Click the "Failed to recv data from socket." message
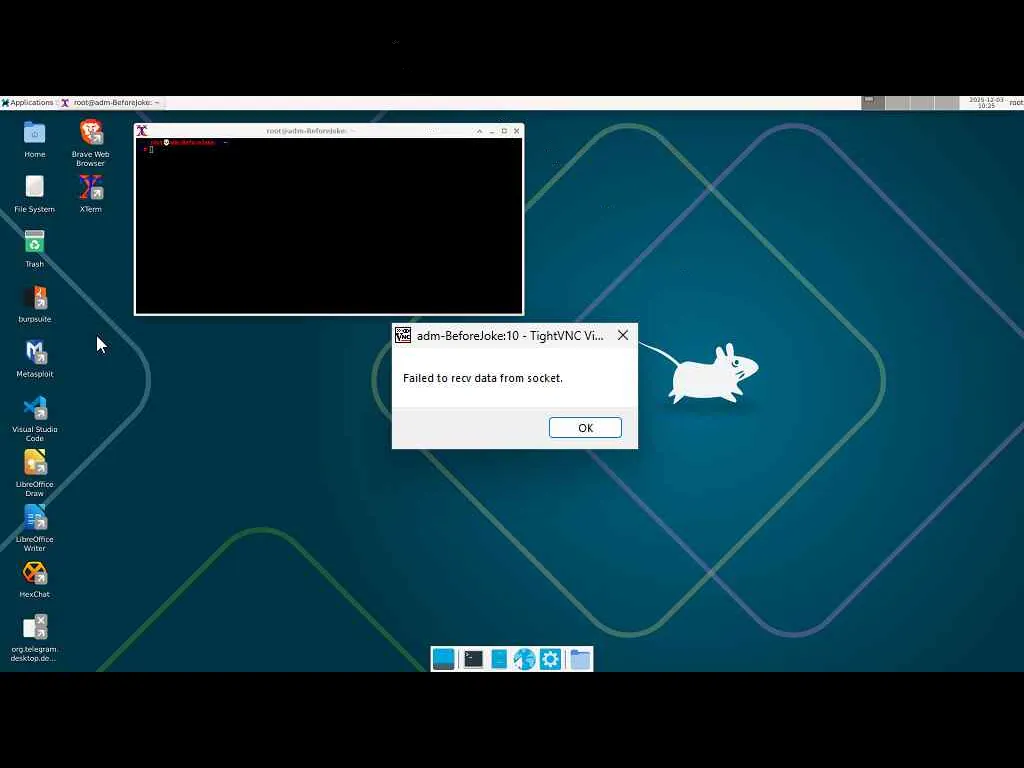Image resolution: width=1024 pixels, height=768 pixels. (483, 378)
